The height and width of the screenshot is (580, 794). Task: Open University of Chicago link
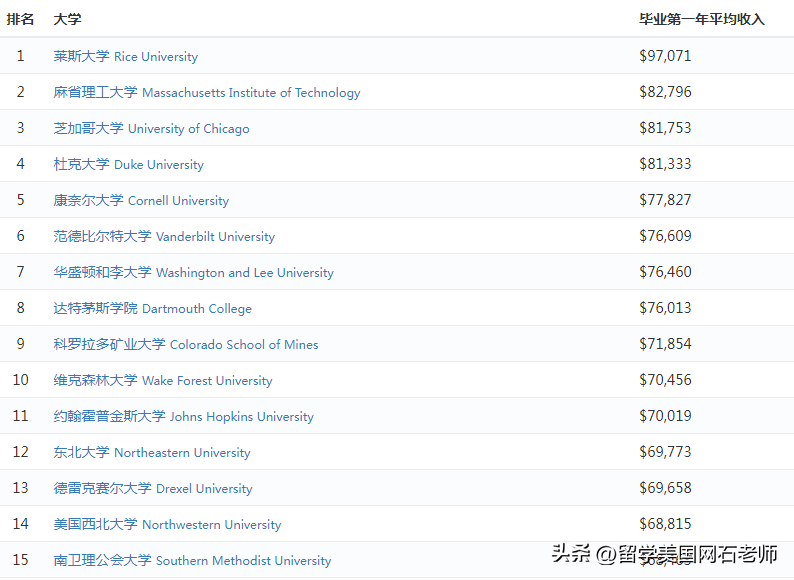point(151,129)
